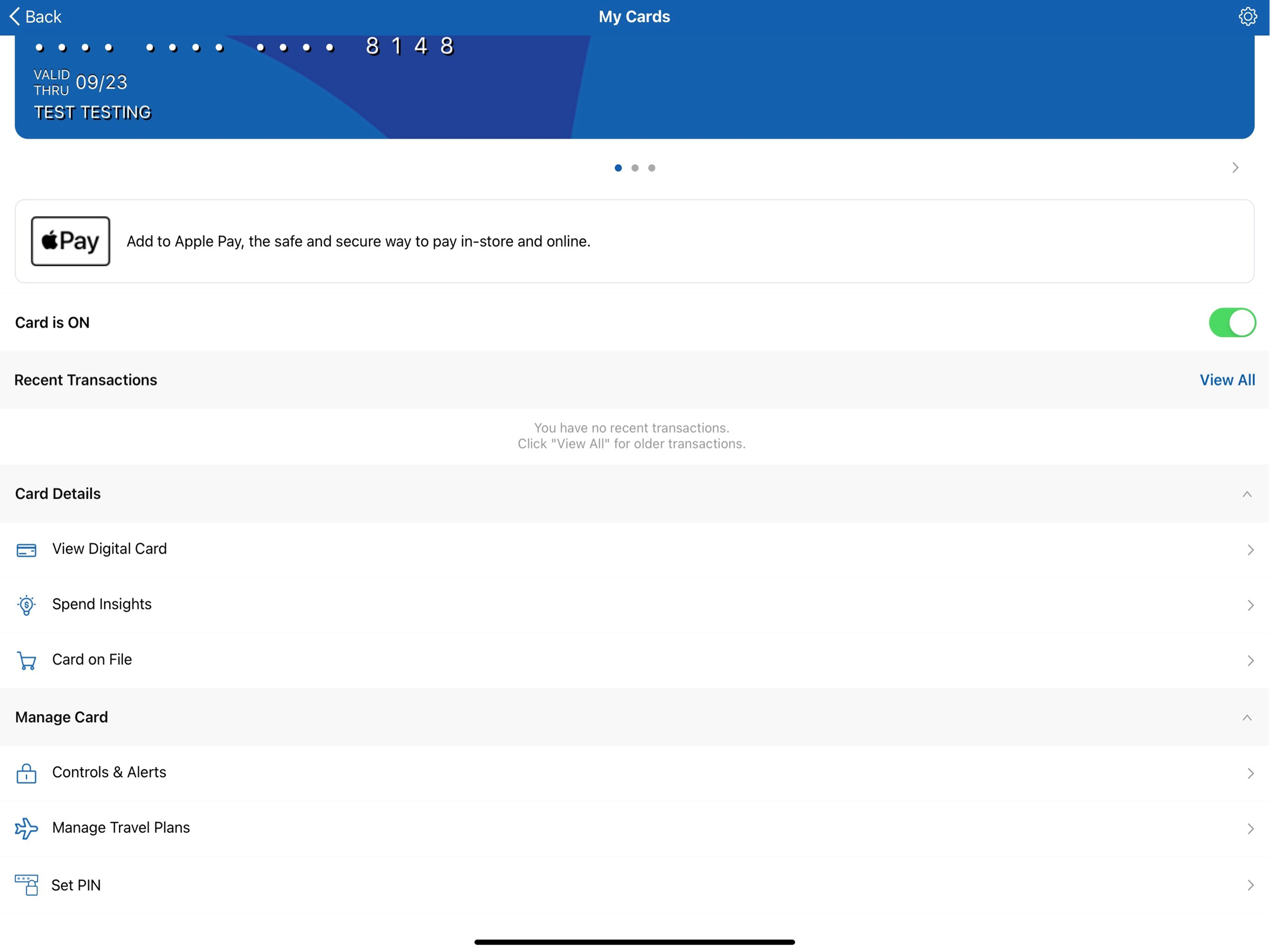Tap the 09/23 expiry date
1270x952 pixels.
(102, 83)
